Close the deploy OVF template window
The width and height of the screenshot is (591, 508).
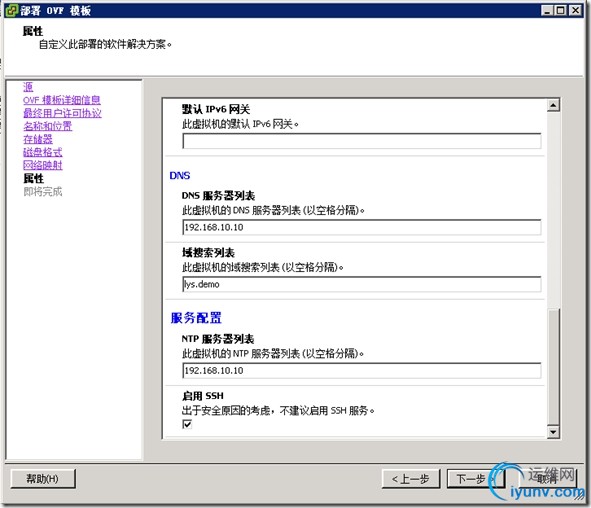click(x=576, y=10)
